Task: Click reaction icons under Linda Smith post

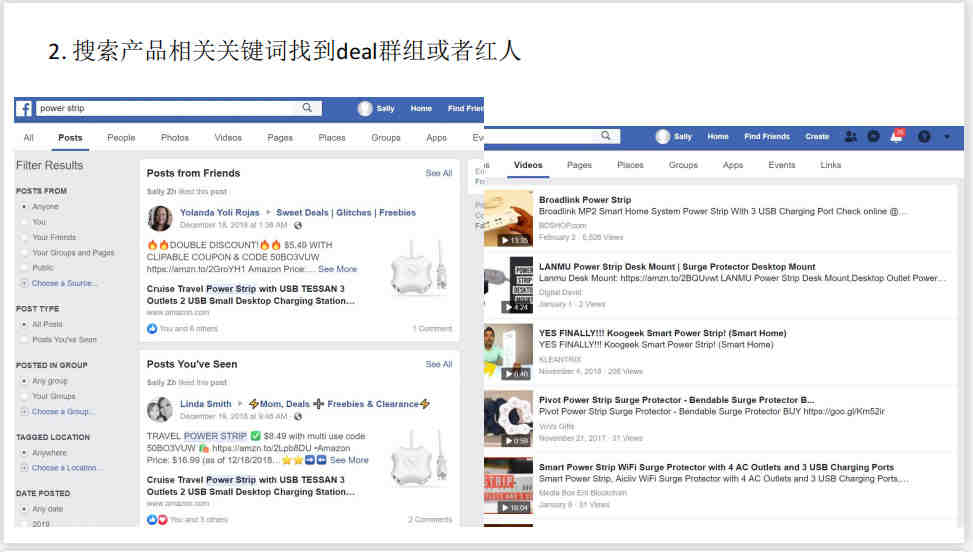Action: coord(157,519)
